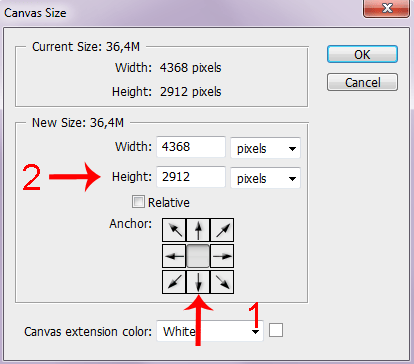This screenshot has width=414, height=364.
Task: Set anchor to top-left arrow
Action: [174, 230]
